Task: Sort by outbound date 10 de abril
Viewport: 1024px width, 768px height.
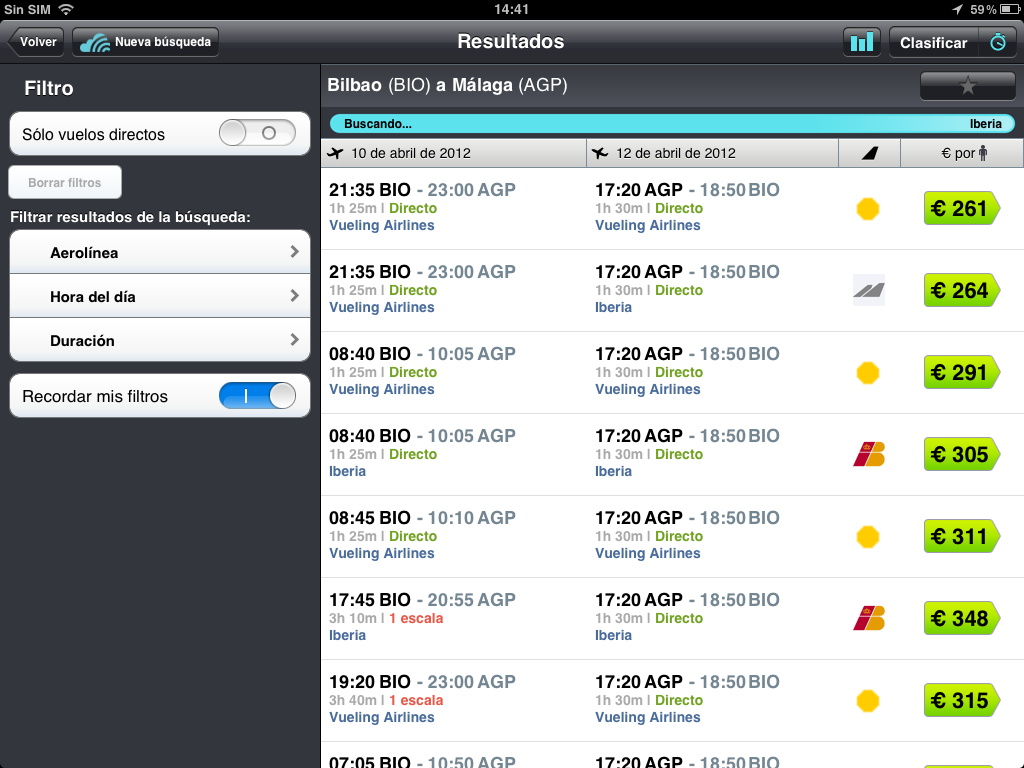Action: pyautogui.click(x=454, y=153)
